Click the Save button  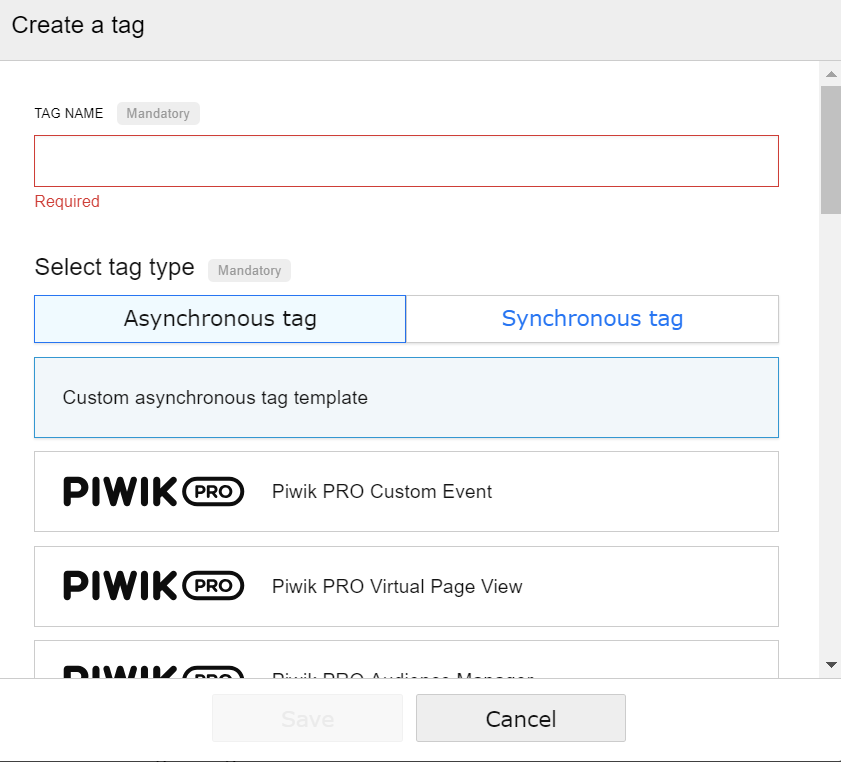(x=307, y=718)
